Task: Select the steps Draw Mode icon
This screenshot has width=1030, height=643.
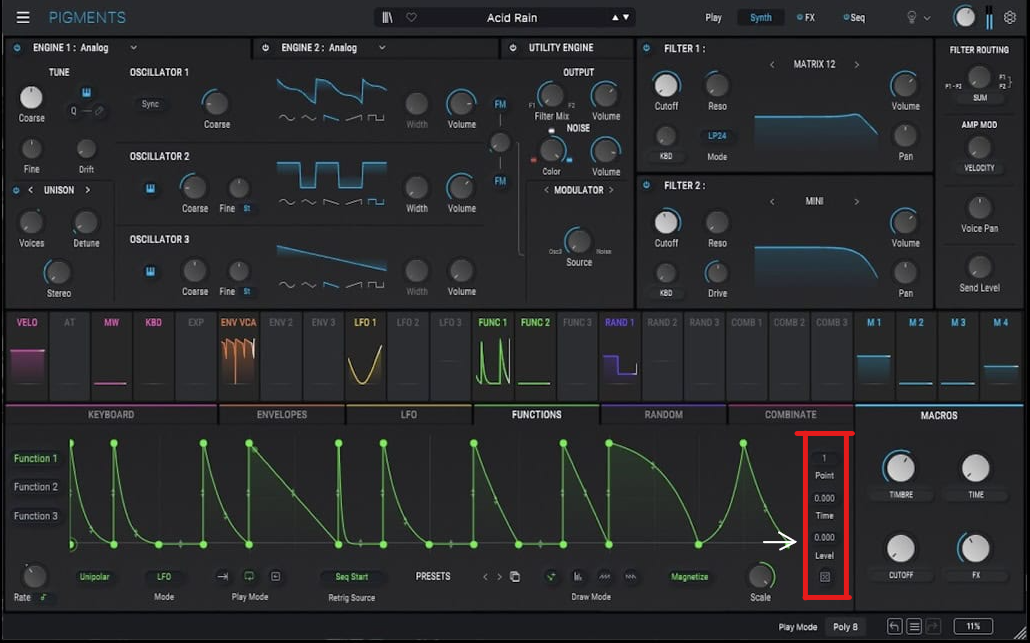Action: point(578,577)
